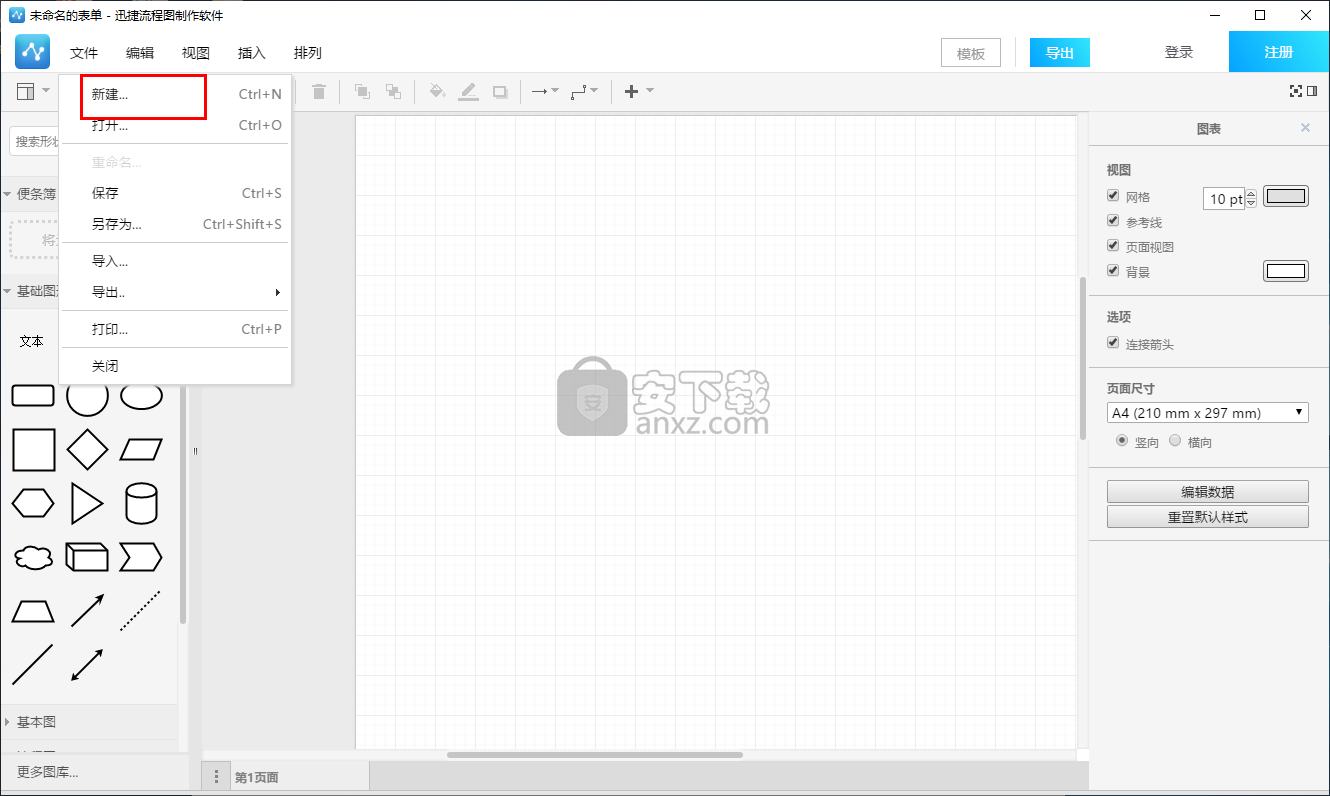Click the 注册 register button

coord(1279,52)
